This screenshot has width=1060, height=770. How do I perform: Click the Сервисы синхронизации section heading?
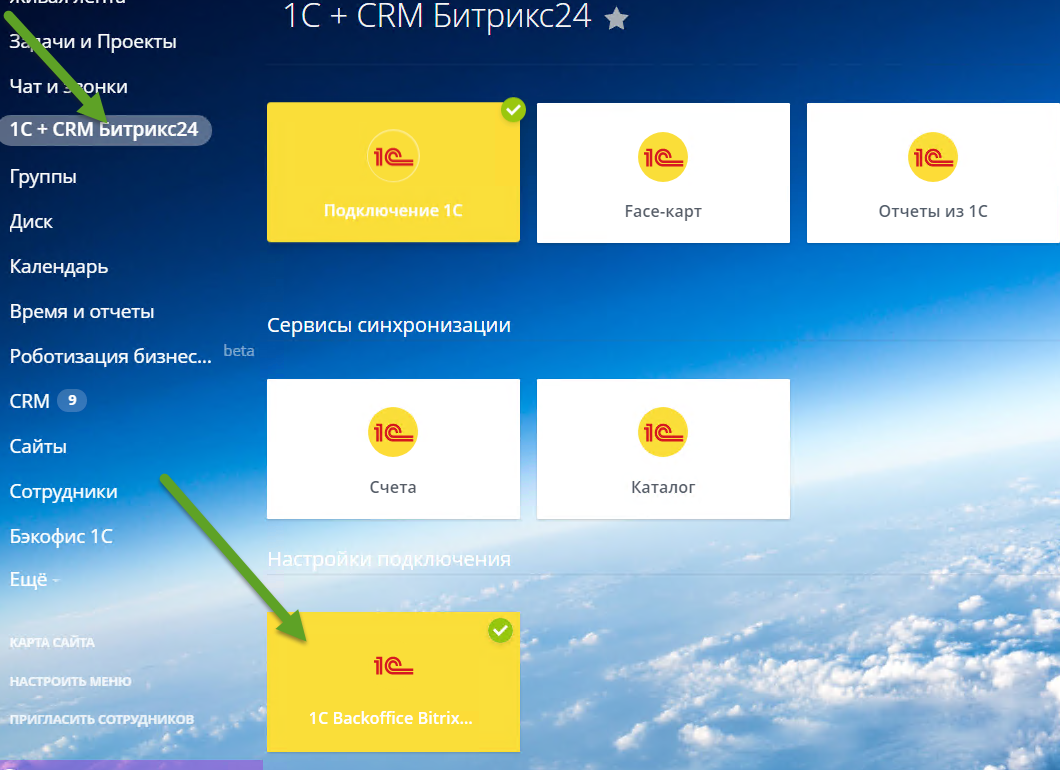(x=389, y=325)
